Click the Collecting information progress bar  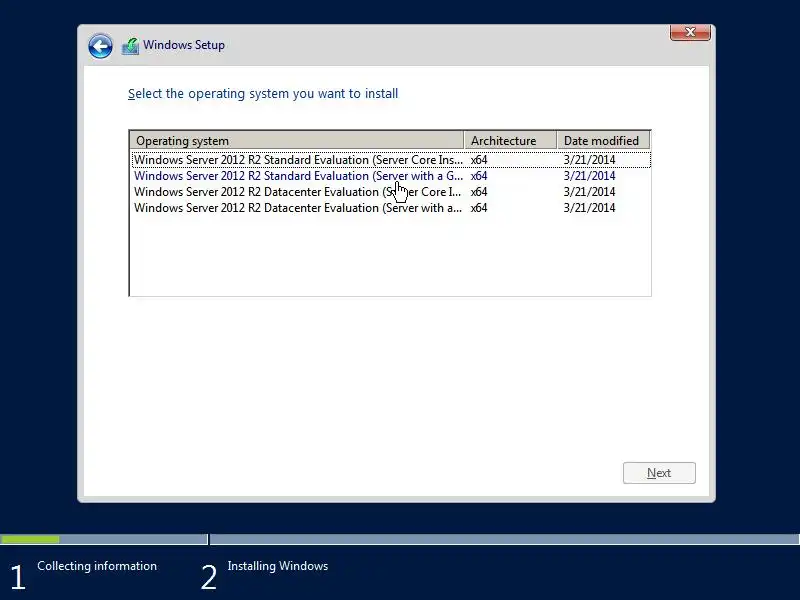[x=104, y=539]
